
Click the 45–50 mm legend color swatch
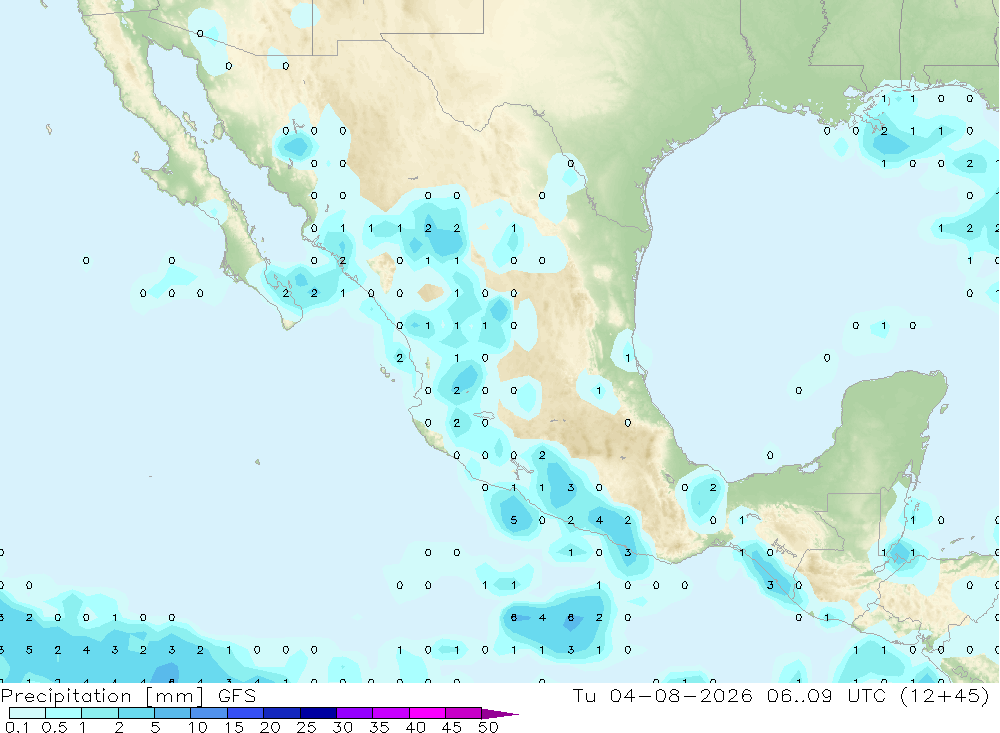tap(463, 713)
